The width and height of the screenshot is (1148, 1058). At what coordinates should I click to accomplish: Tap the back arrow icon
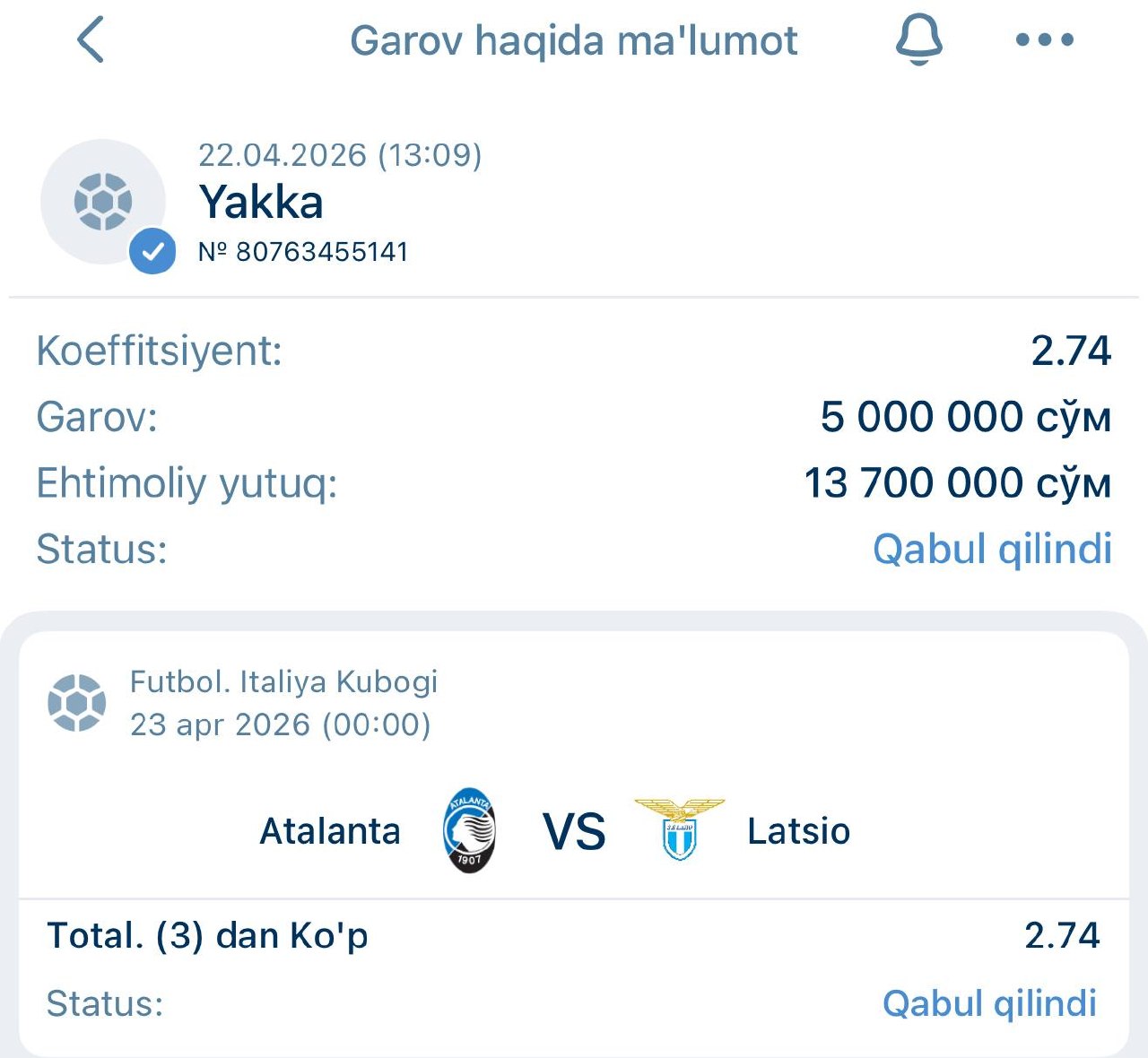tap(91, 40)
